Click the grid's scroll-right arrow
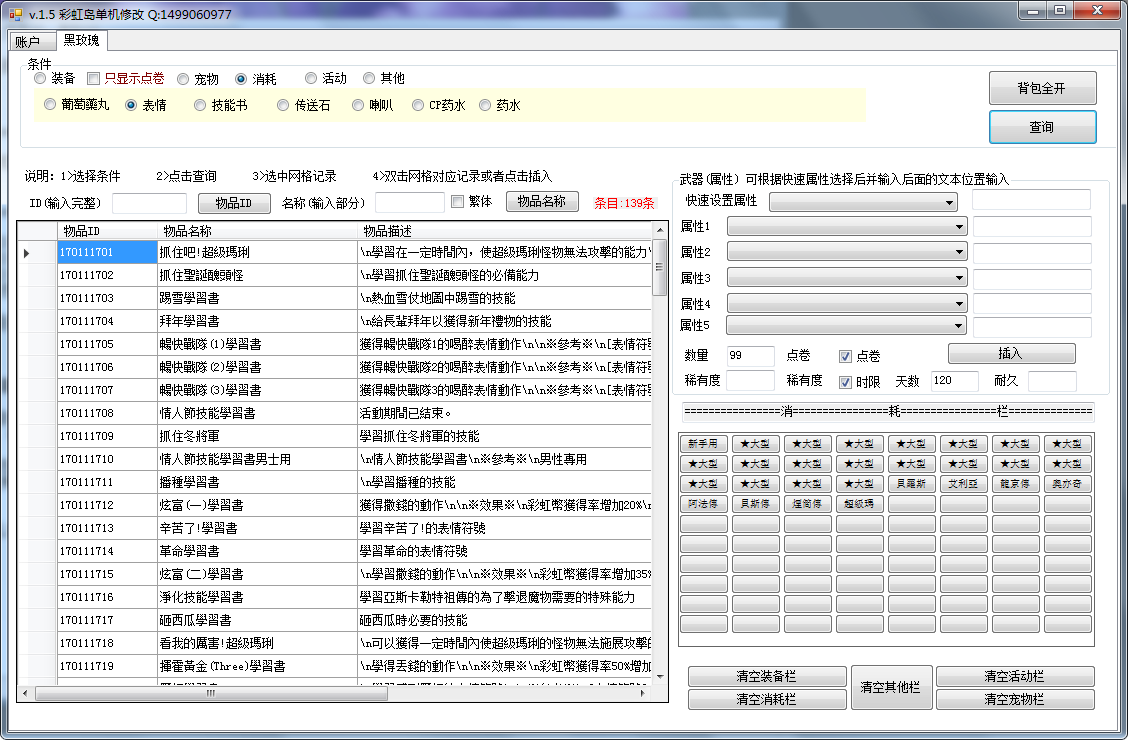The image size is (1128, 740). tap(642, 693)
